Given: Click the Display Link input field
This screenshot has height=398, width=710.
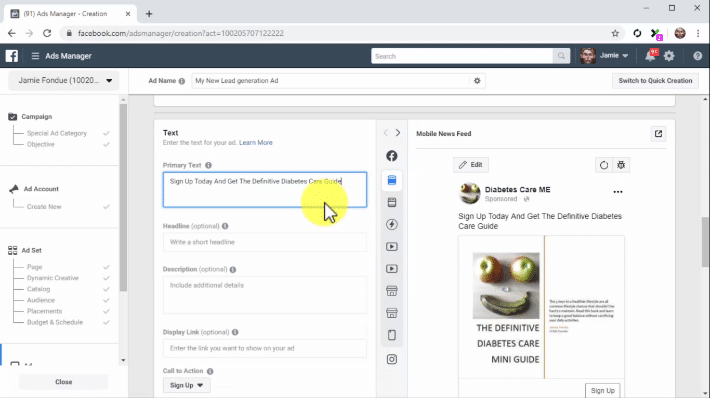Looking at the screenshot, I should tap(264, 348).
